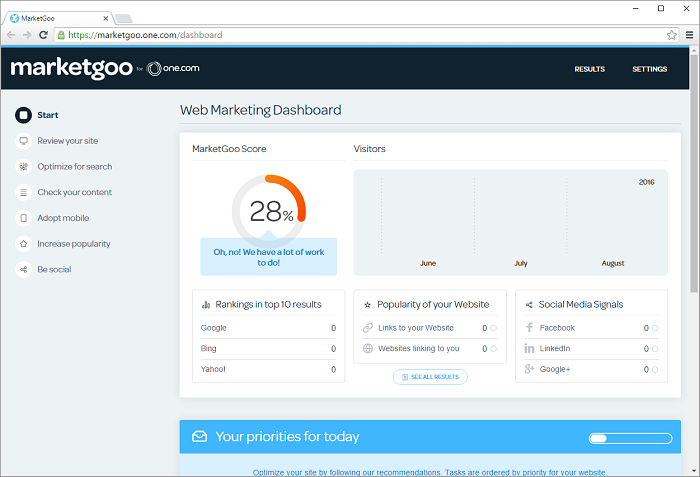Open a new browser tab
Screen dimensions: 700x477
click(x=123, y=18)
